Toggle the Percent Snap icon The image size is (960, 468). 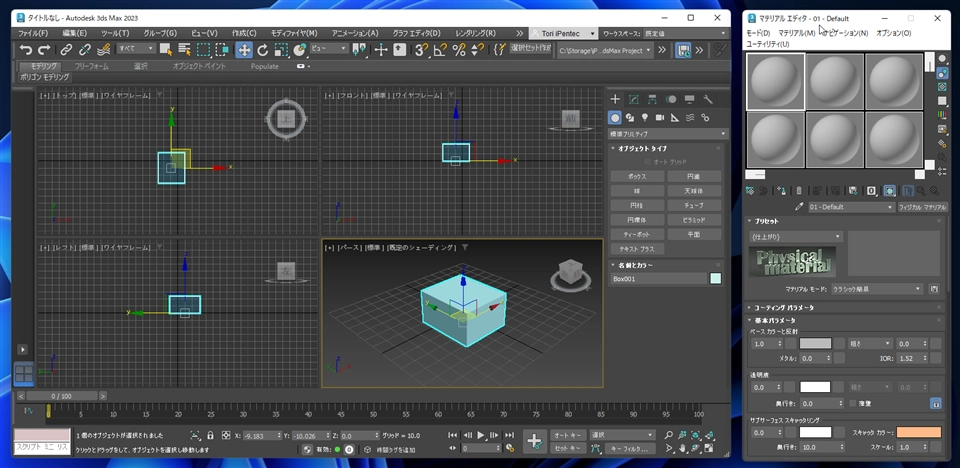[x=459, y=50]
